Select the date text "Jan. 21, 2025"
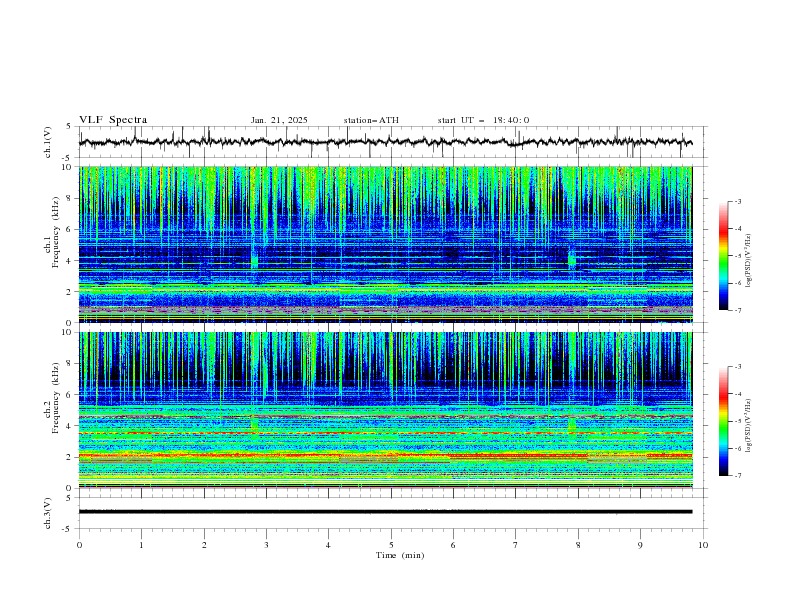The image size is (792, 612). point(279,120)
